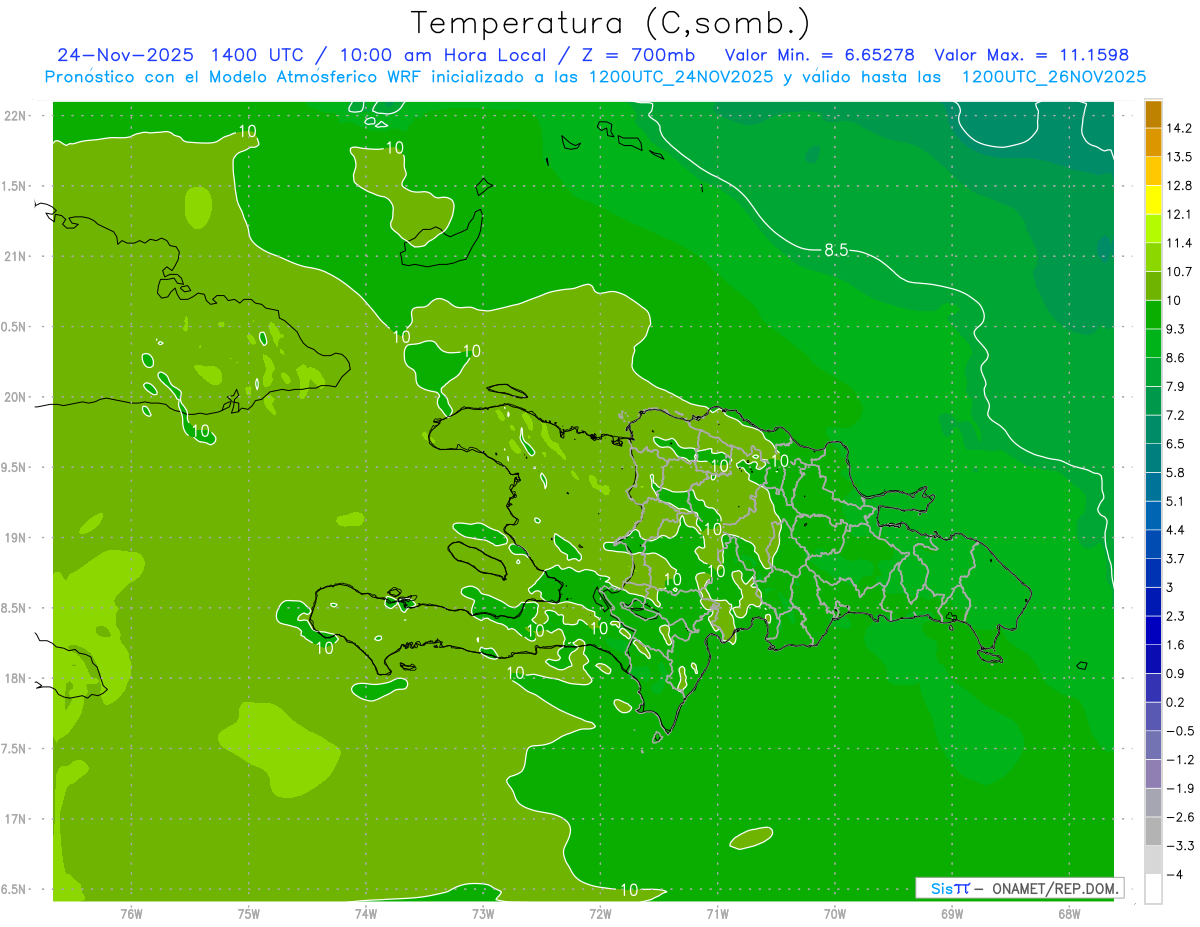The width and height of the screenshot is (1200, 927).
Task: Click the "70W" longitude label
Action: coord(834,914)
